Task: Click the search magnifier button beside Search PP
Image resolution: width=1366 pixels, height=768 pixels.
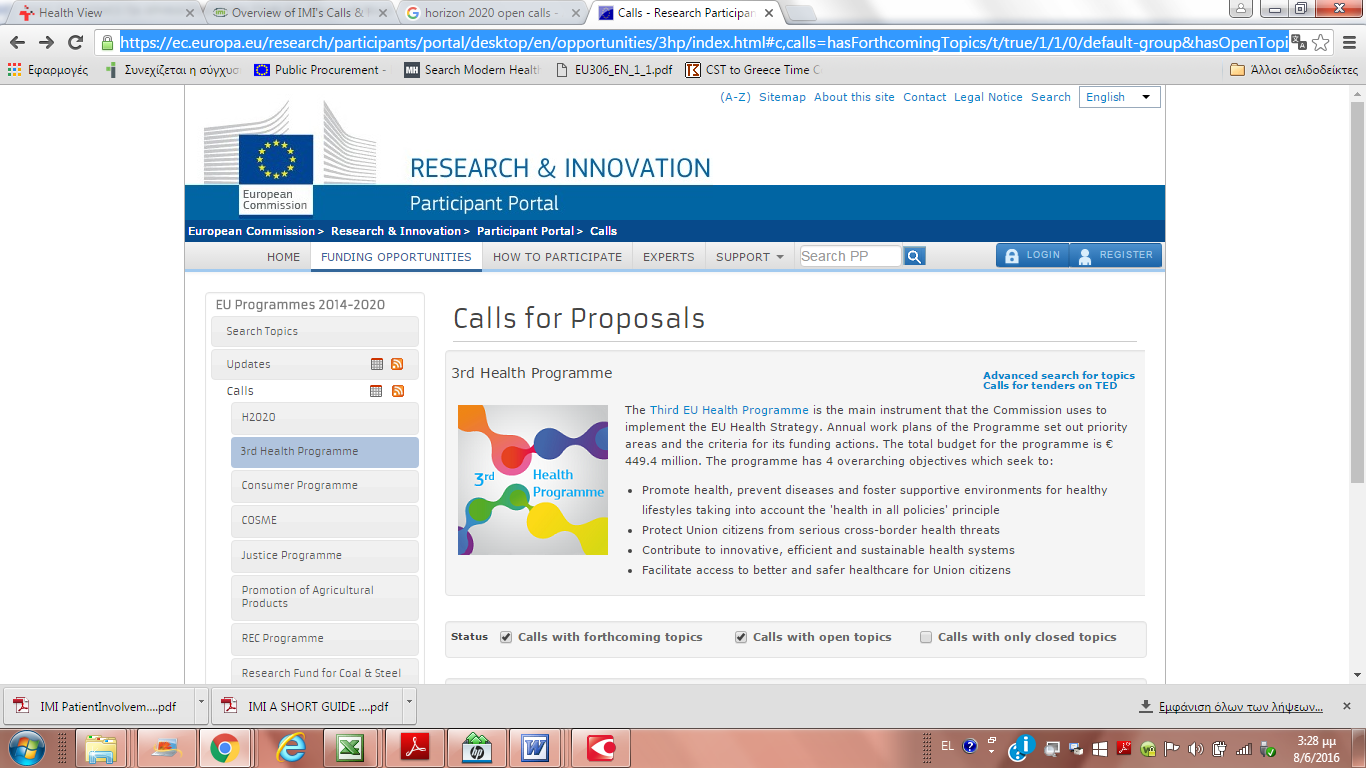Action: (x=914, y=256)
